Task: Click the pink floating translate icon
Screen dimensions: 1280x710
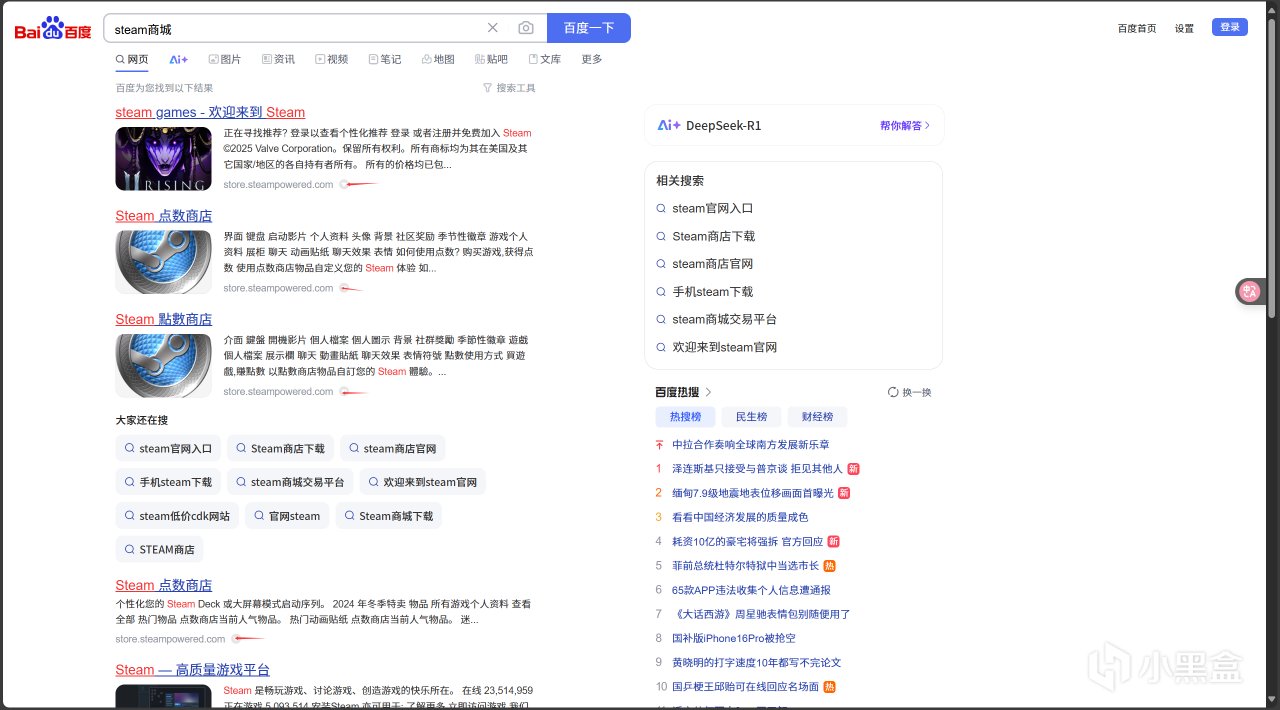Action: tap(1249, 291)
